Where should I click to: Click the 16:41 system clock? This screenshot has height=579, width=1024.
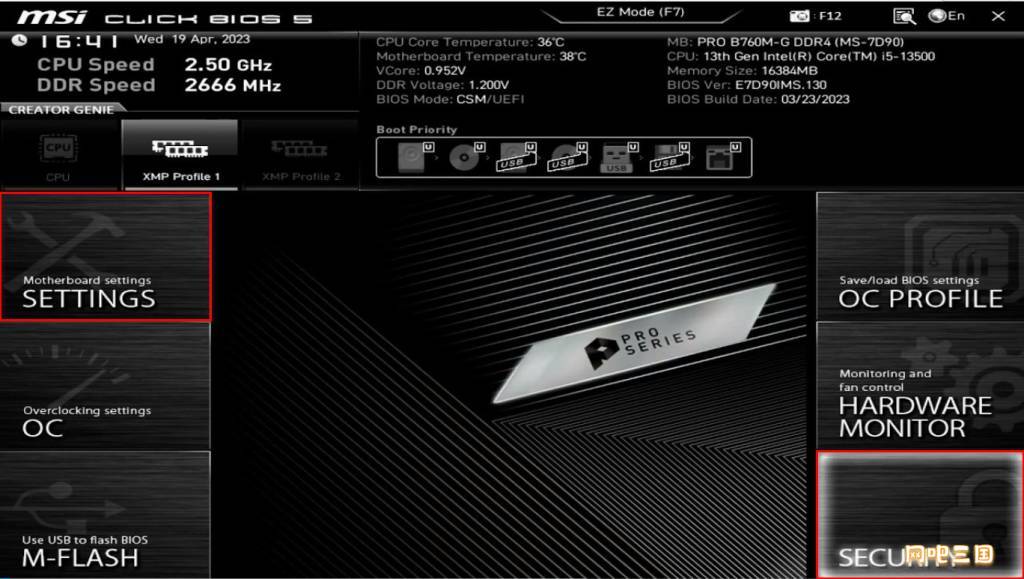click(77, 41)
